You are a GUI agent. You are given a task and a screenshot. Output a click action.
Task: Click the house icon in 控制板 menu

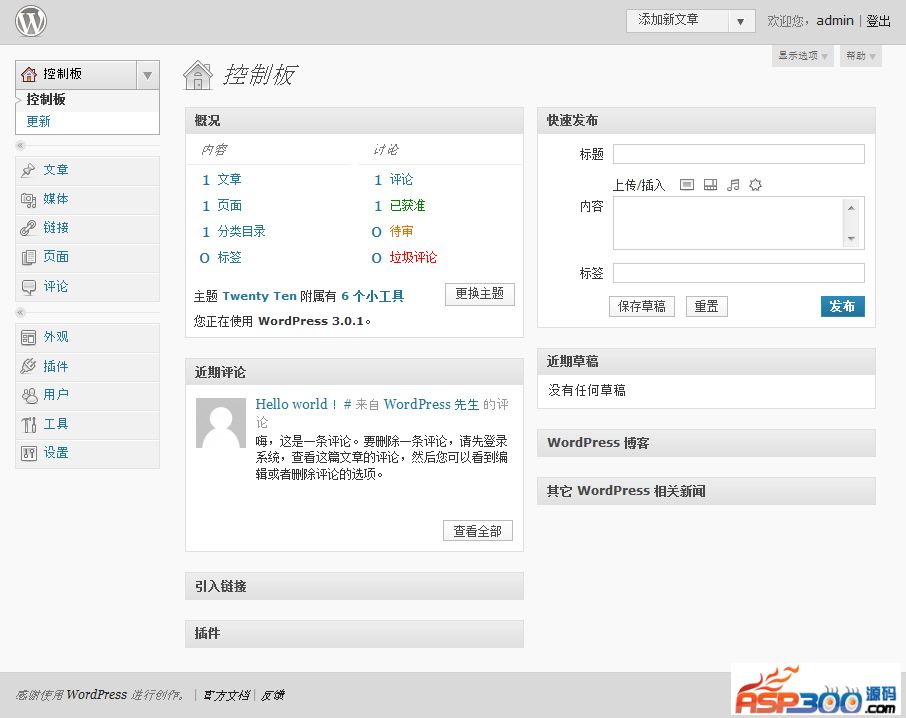(x=28, y=75)
